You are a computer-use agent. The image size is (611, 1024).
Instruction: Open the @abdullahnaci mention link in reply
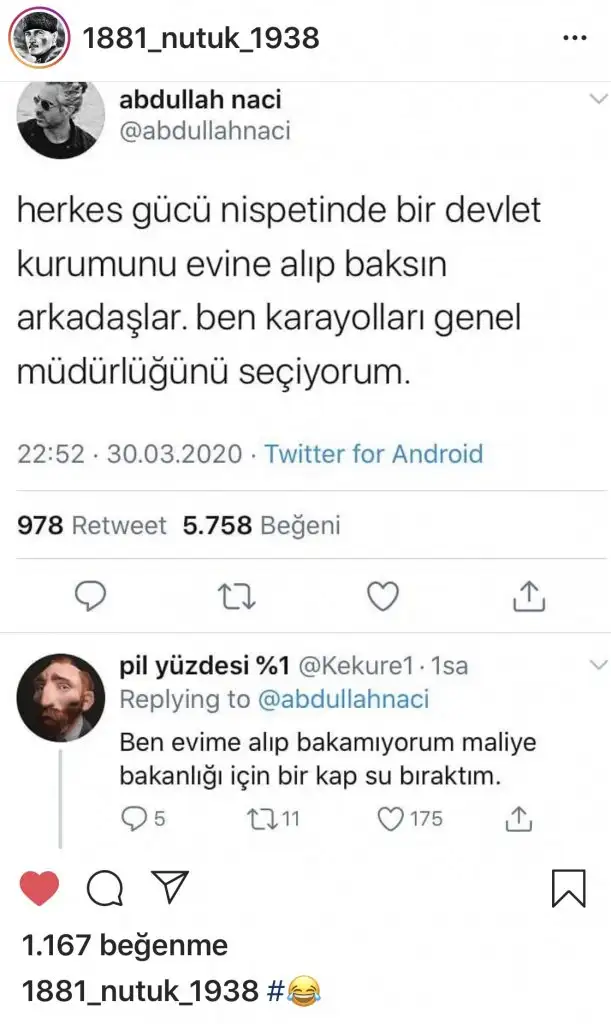tap(343, 699)
